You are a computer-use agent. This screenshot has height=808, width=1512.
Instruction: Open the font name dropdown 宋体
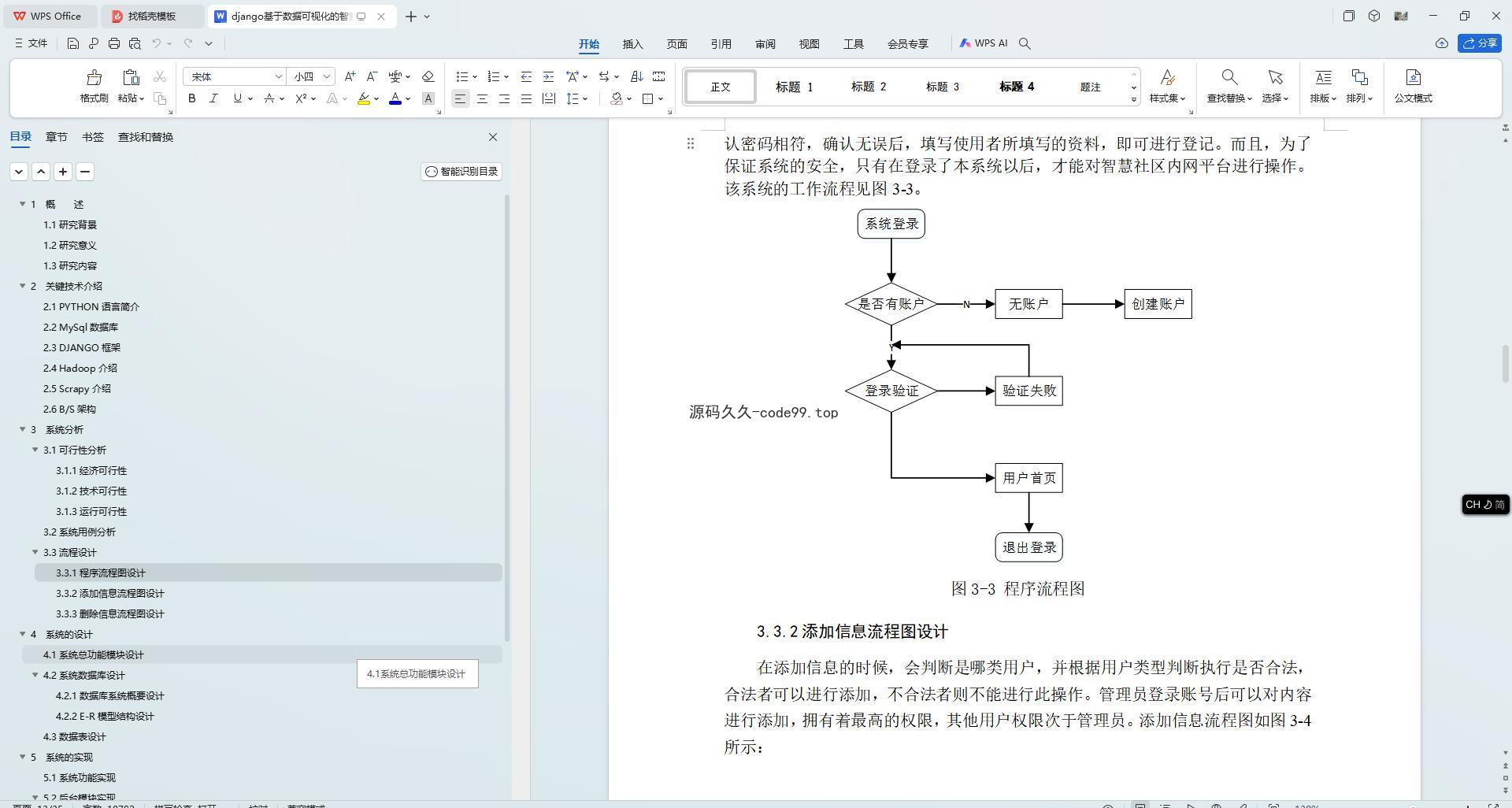(x=278, y=76)
